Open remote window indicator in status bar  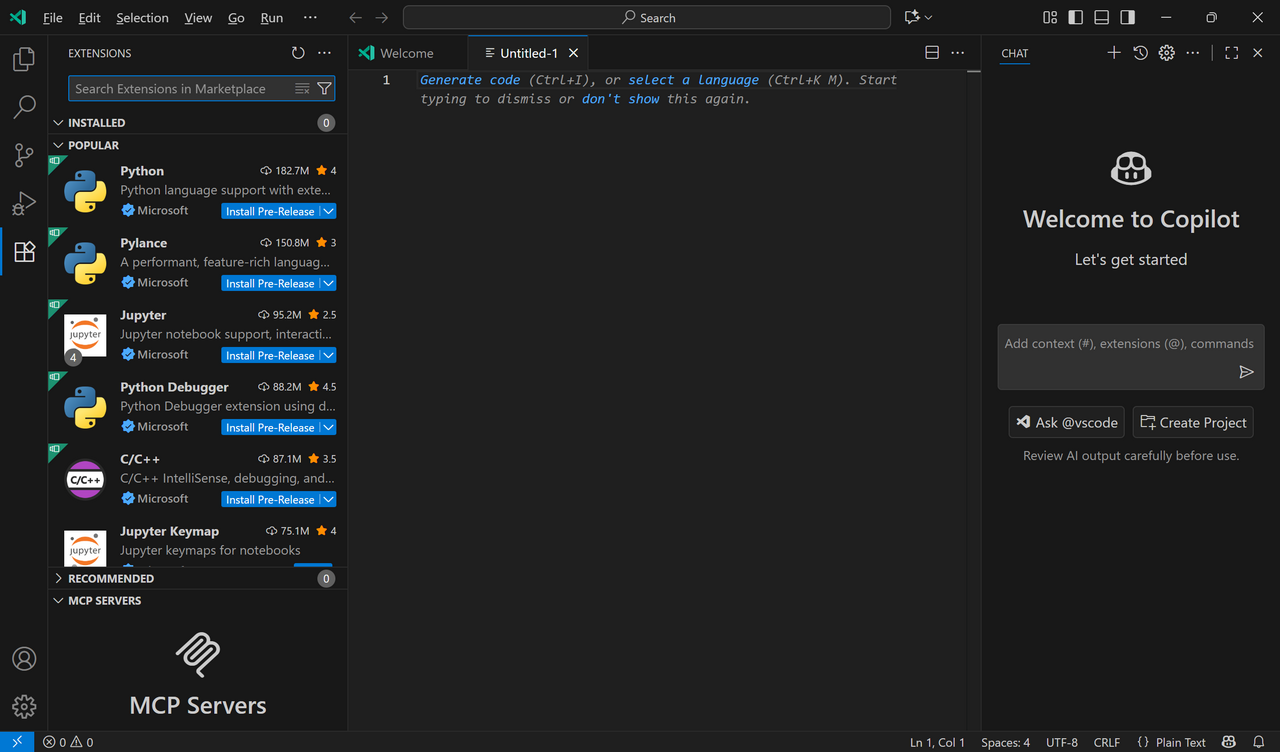pos(17,742)
